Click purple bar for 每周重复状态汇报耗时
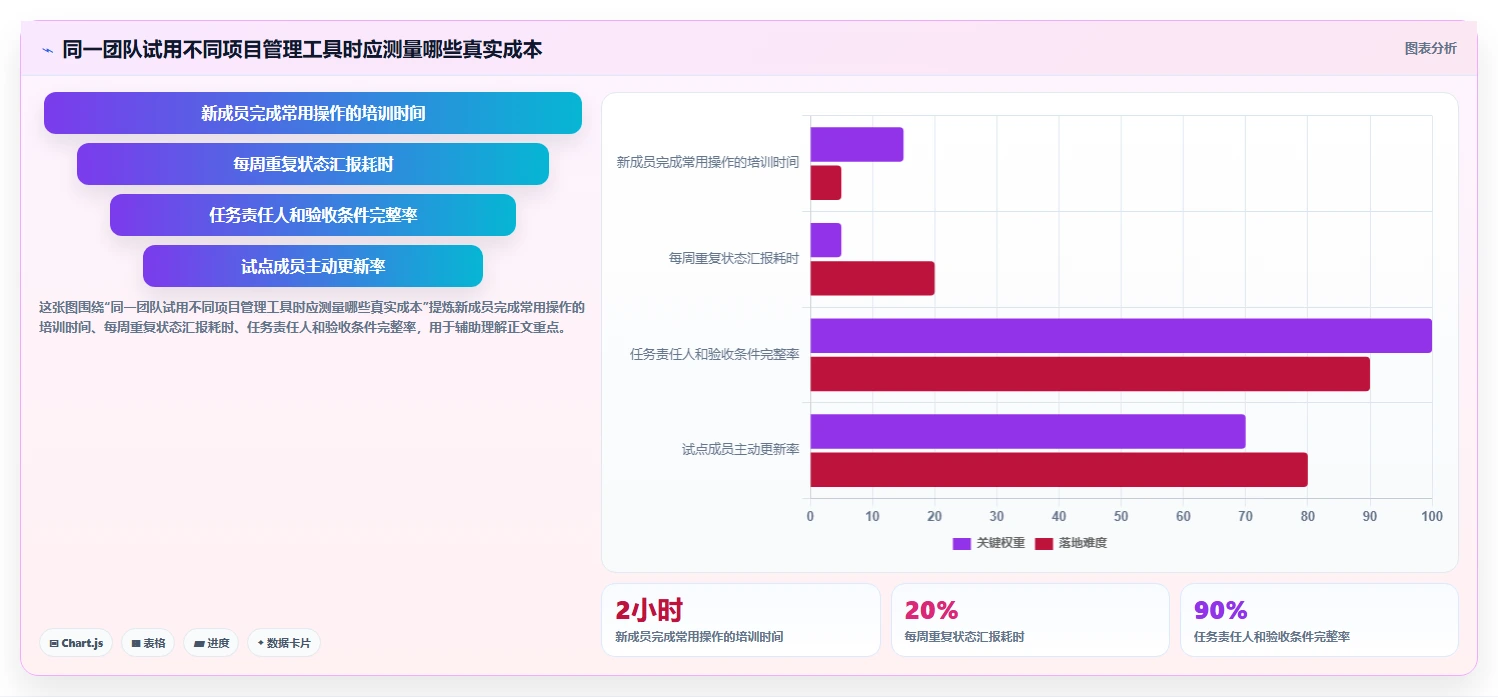The height and width of the screenshot is (697, 1498). coord(826,240)
